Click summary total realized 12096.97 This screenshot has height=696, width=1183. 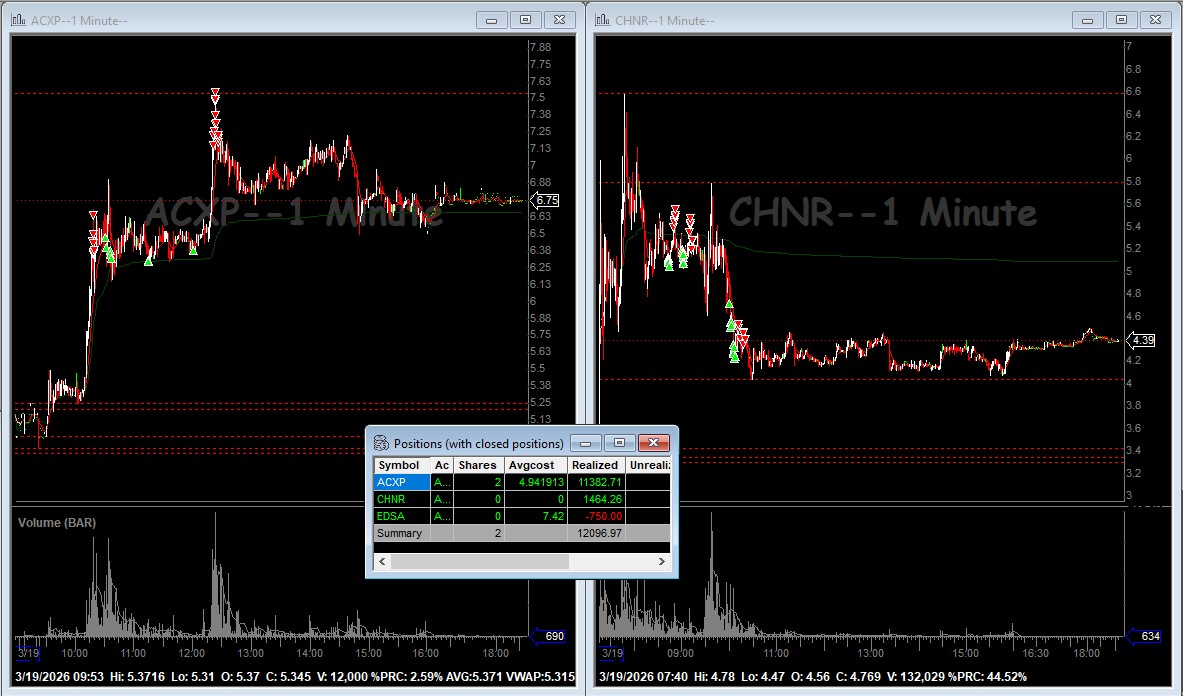[x=596, y=533]
